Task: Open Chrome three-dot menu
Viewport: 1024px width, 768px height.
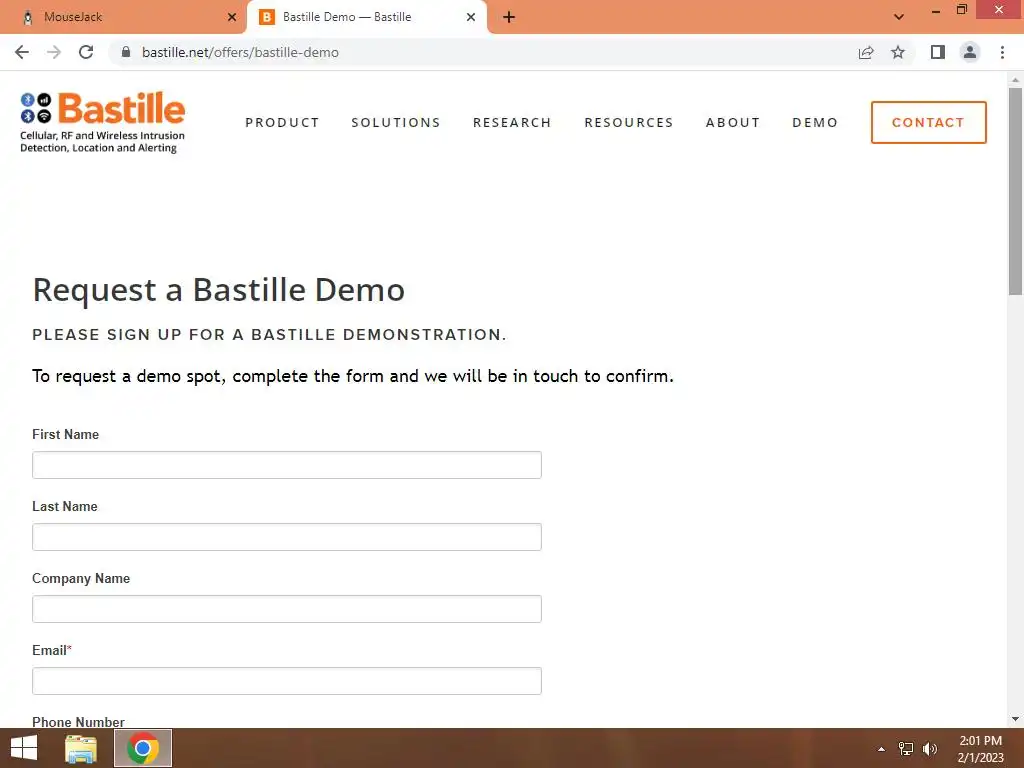Action: (1002, 52)
